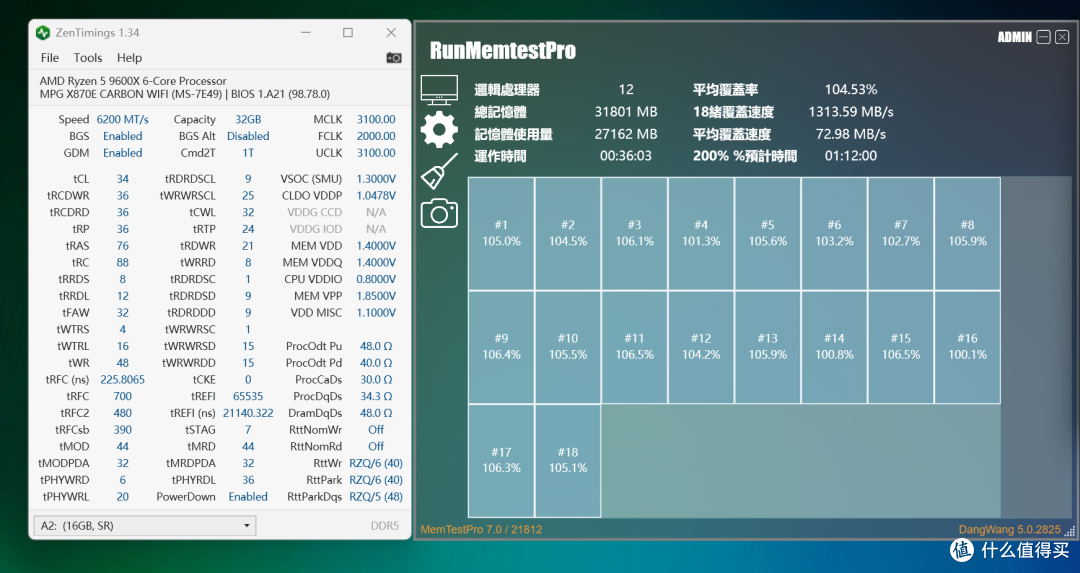
Task: Minimize the ZenTimings window
Action: pos(306,32)
